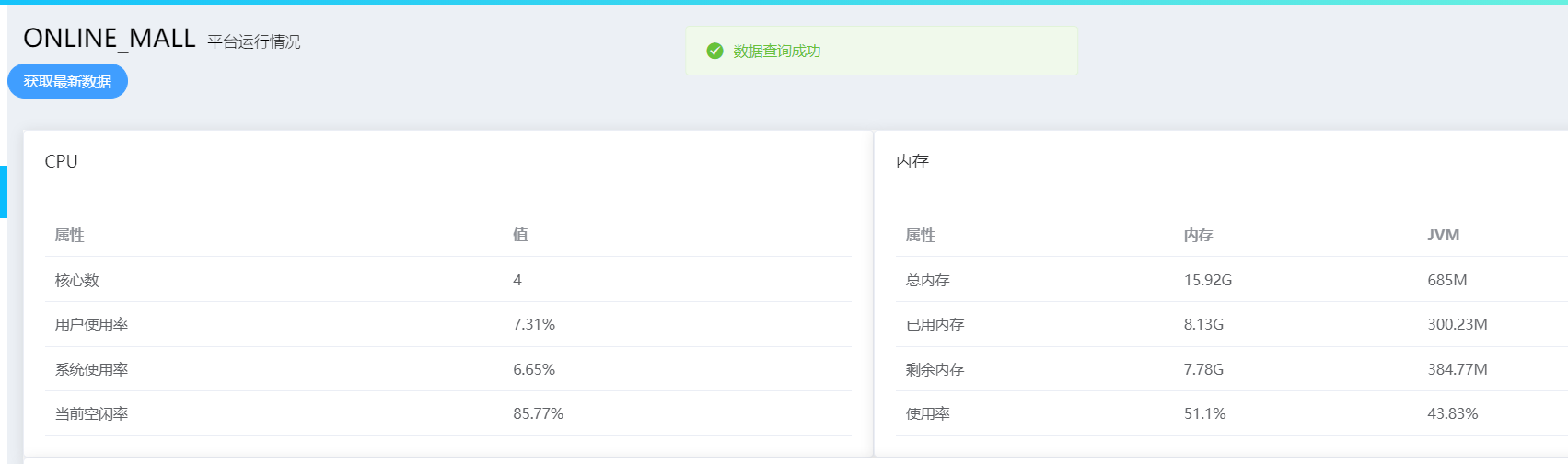
Task: Select the 384.77M JVM free value
Action: click(1458, 369)
